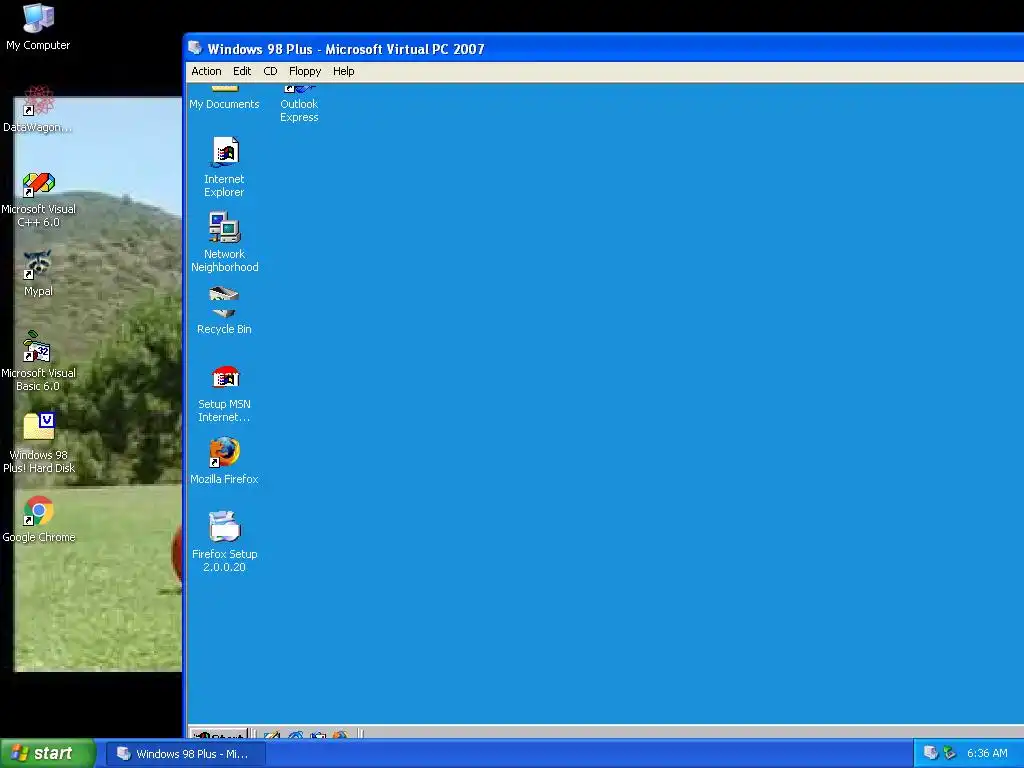Launch the DataWagon shortcut

click(x=38, y=109)
